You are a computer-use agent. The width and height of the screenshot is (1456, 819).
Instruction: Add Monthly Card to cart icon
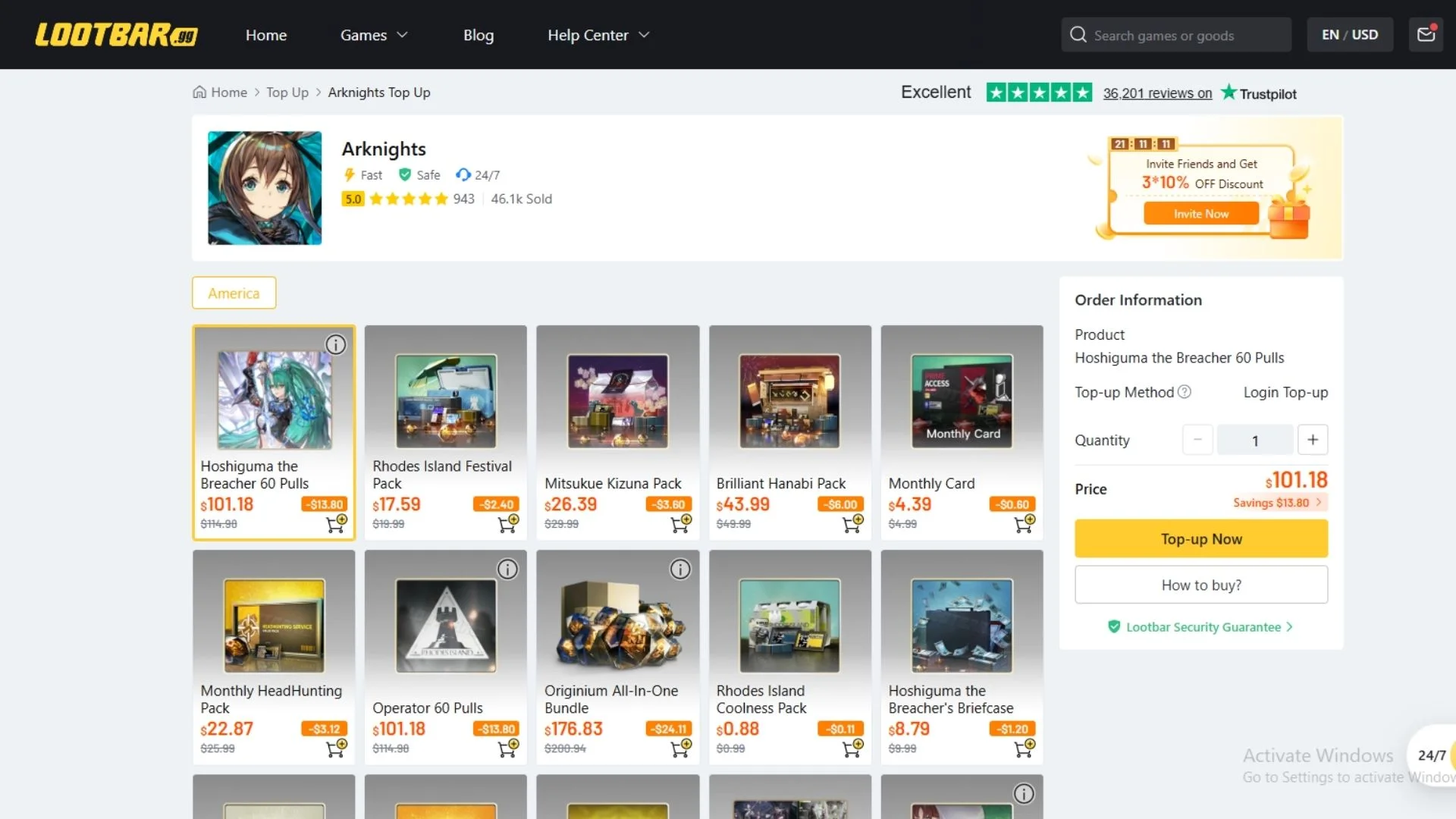(1024, 523)
